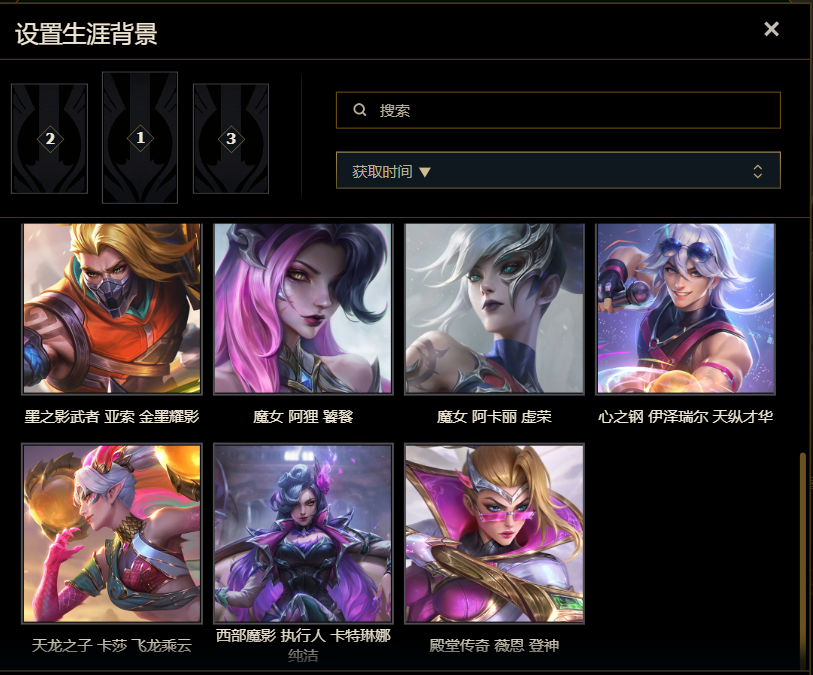Click the skin list vertical scrollbar

pyautogui.click(x=803, y=560)
